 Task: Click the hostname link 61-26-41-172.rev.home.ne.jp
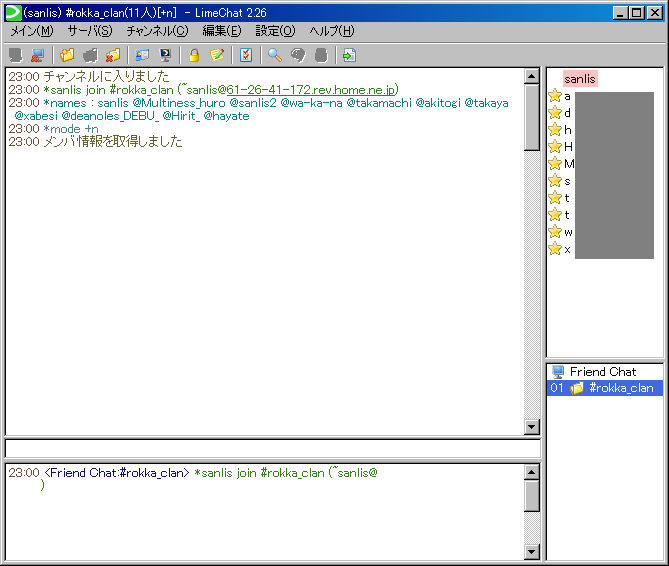tap(311, 90)
